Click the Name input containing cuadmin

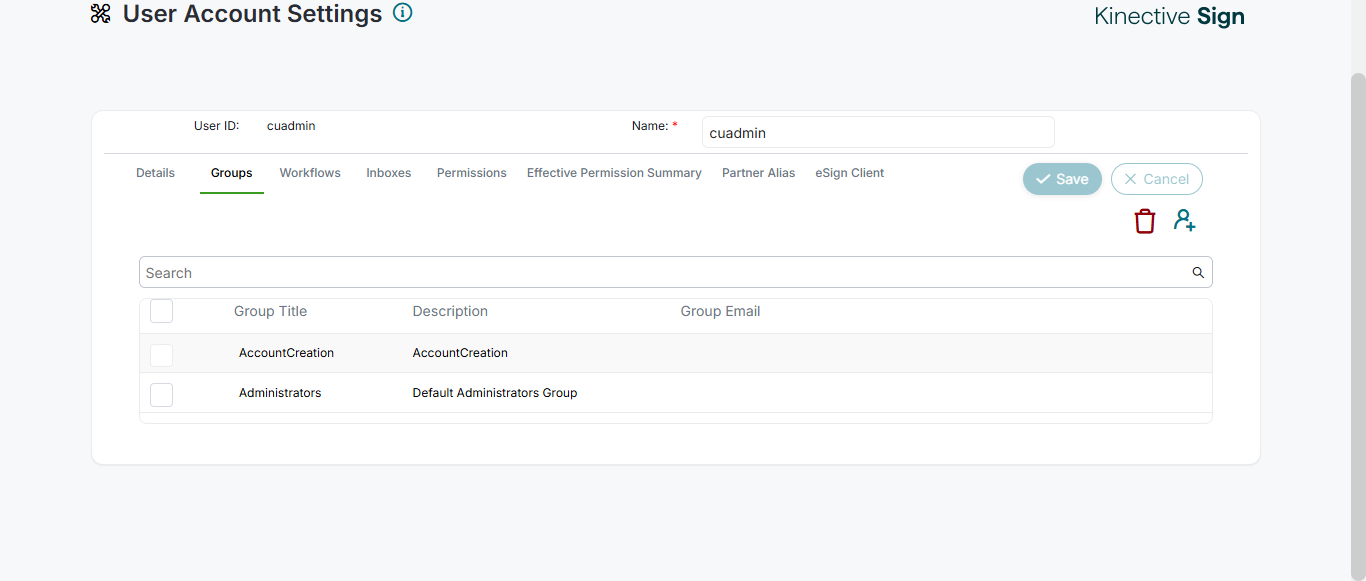877,133
